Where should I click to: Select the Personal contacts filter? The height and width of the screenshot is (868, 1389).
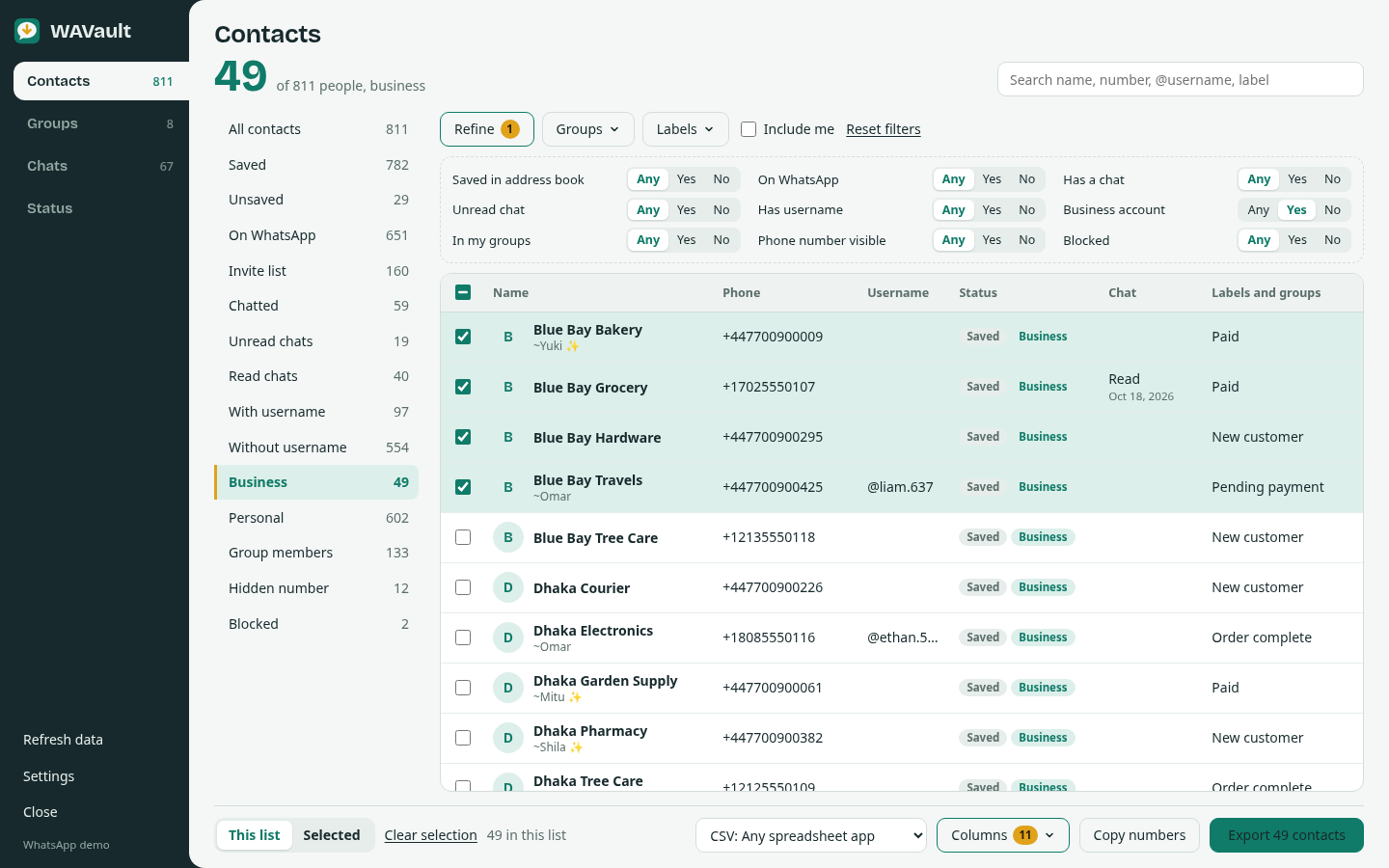coord(316,518)
